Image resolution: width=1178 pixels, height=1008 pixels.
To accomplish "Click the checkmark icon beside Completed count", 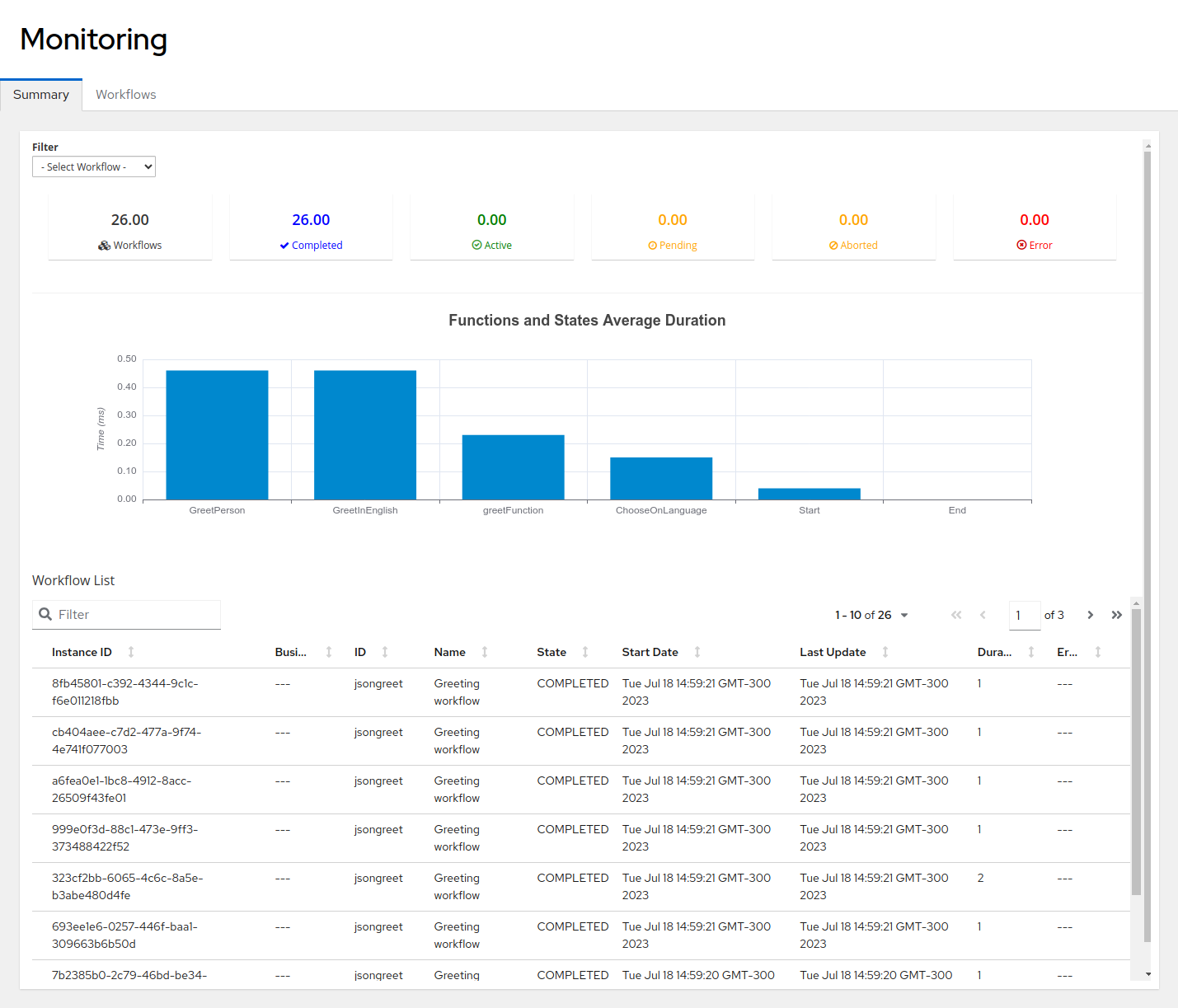I will tap(283, 245).
